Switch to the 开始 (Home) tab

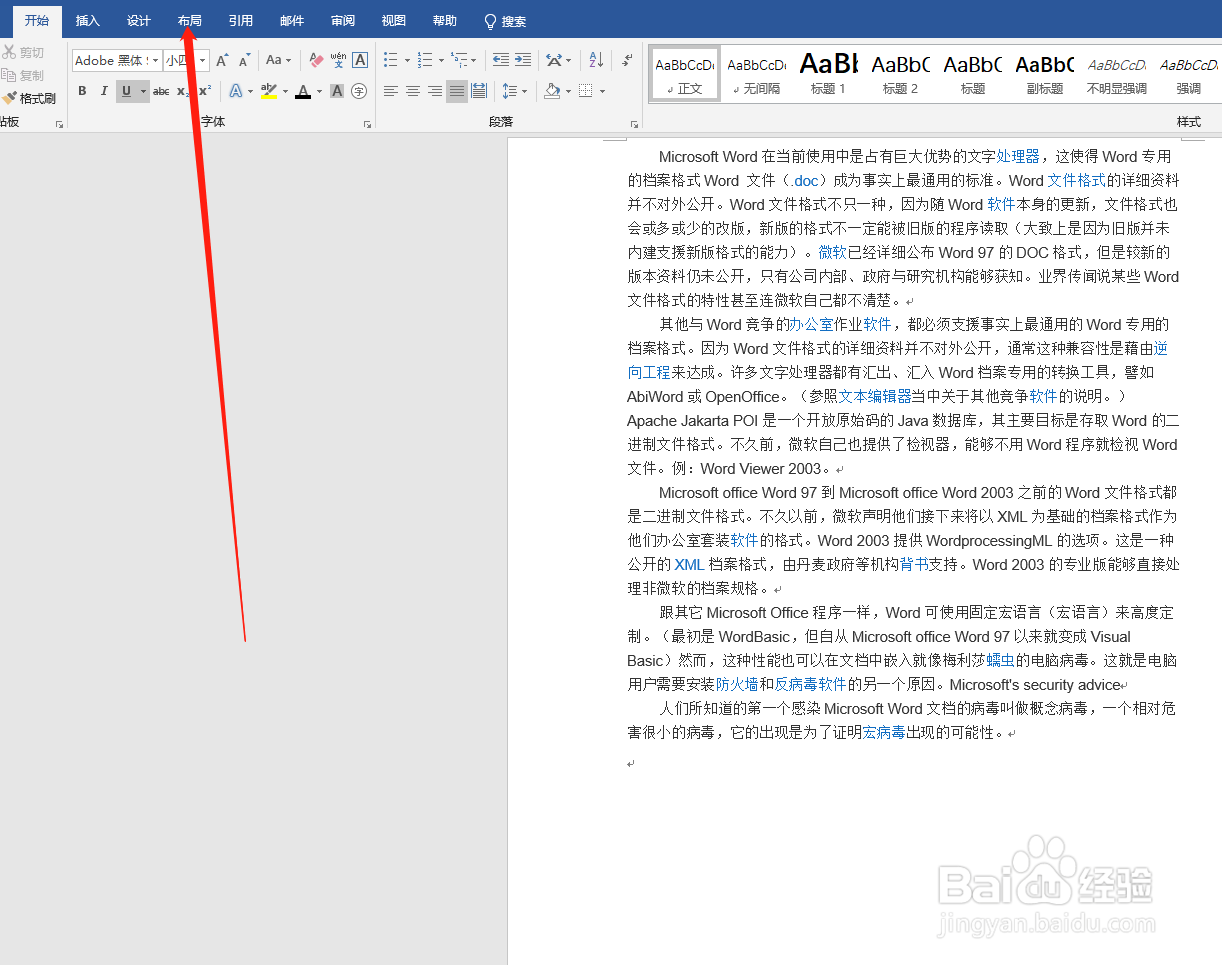(x=37, y=21)
